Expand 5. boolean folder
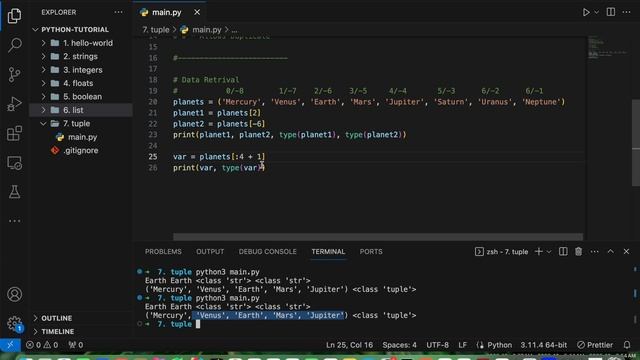Screen dimensions: 640x360 (x=81, y=97)
